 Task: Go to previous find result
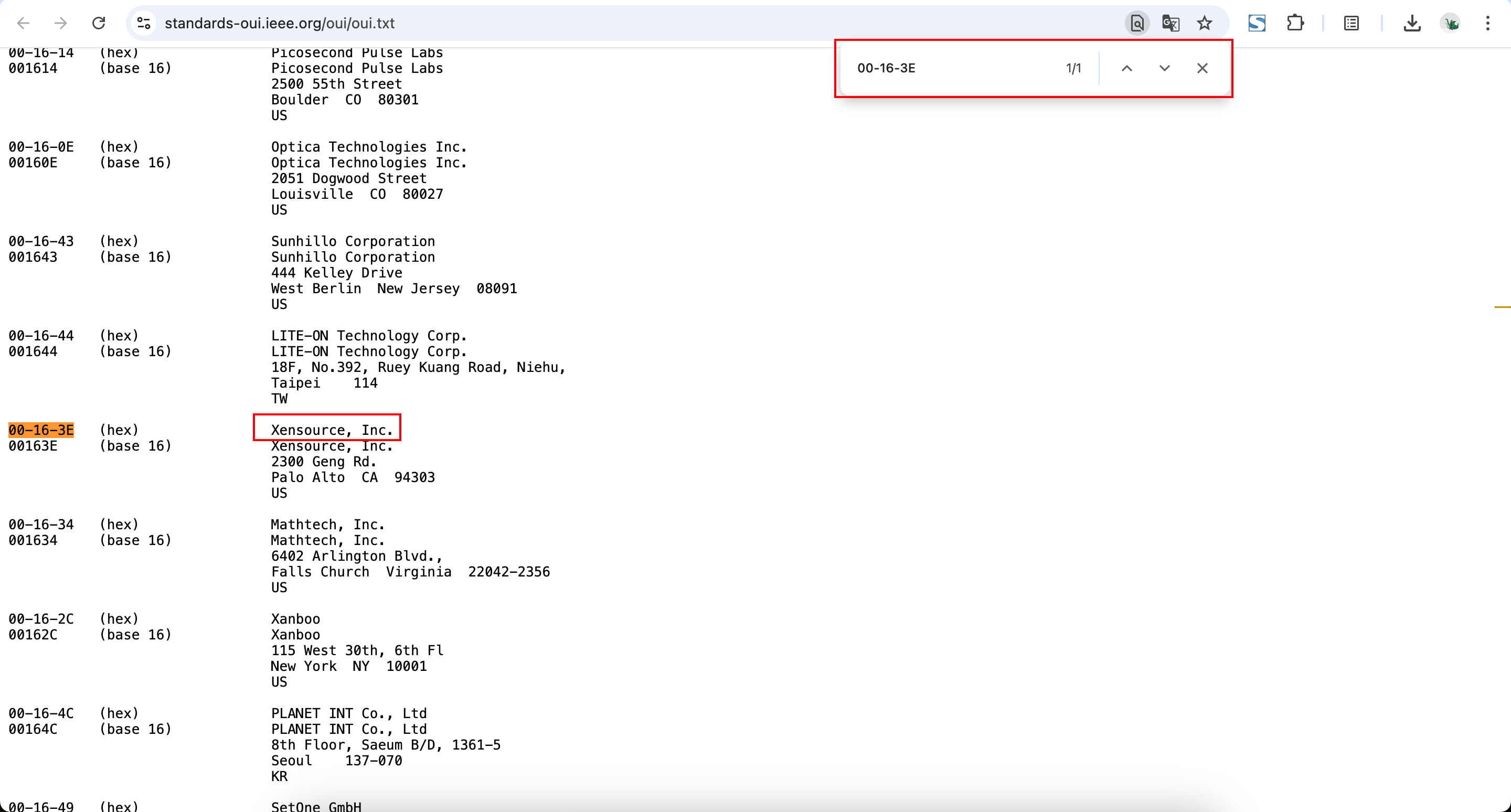tap(1126, 68)
